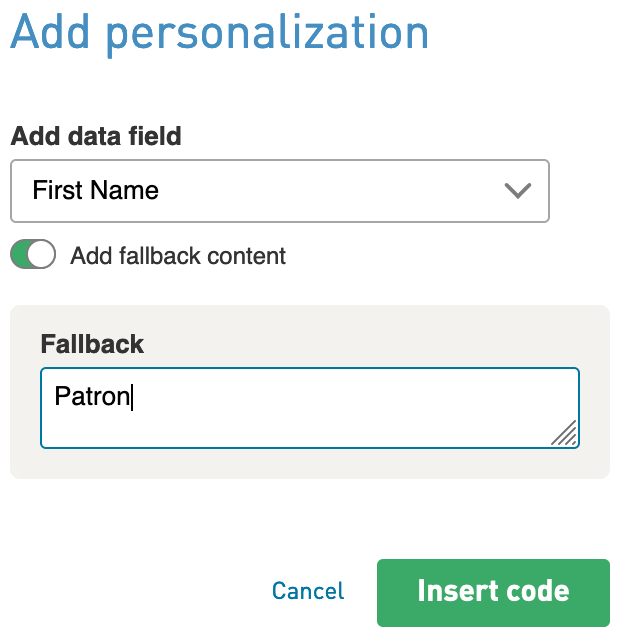This screenshot has height=635, width=619.
Task: Confirm by clicking green 'Insert code'
Action: [493, 592]
